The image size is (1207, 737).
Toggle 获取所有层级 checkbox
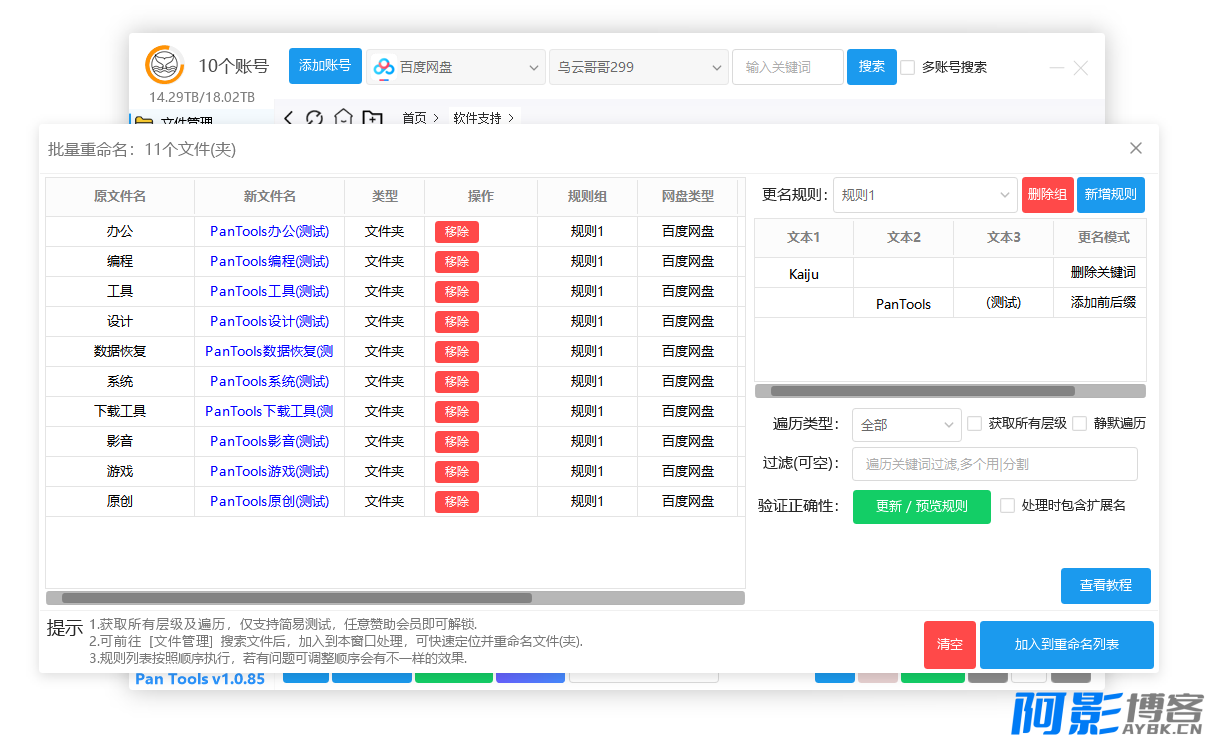pos(974,423)
